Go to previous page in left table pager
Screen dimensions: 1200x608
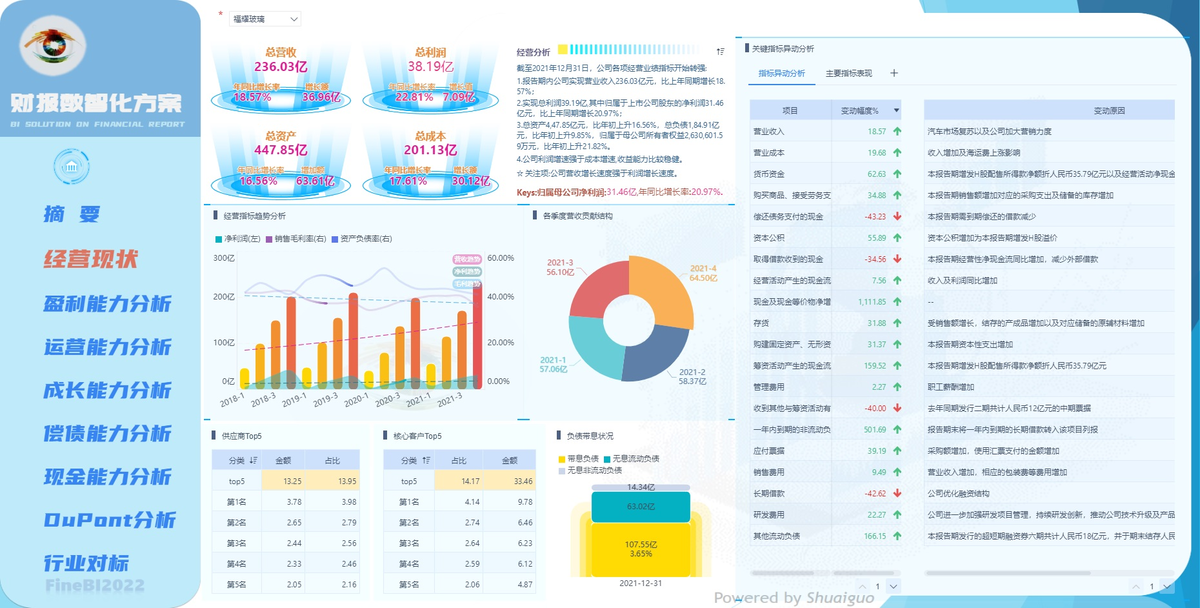(x=865, y=587)
